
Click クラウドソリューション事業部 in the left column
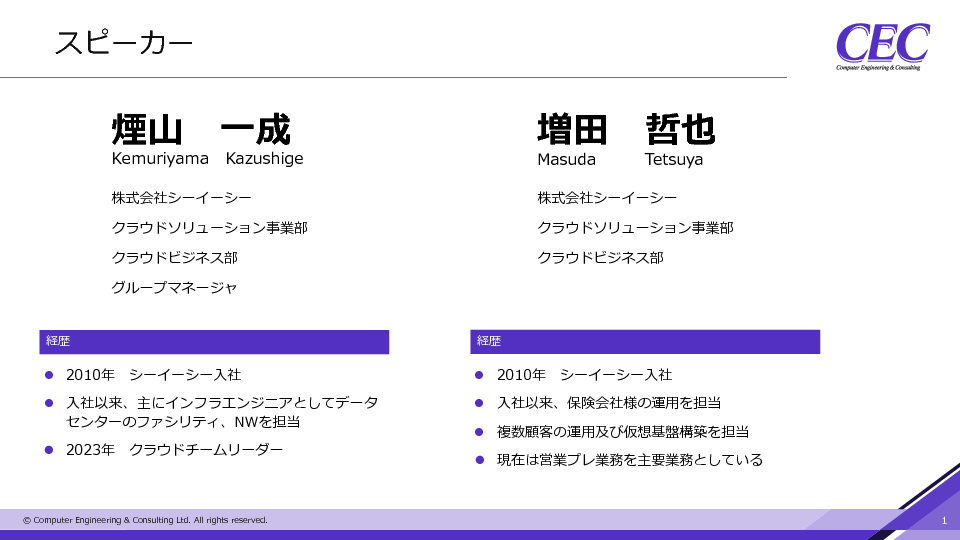[209, 228]
